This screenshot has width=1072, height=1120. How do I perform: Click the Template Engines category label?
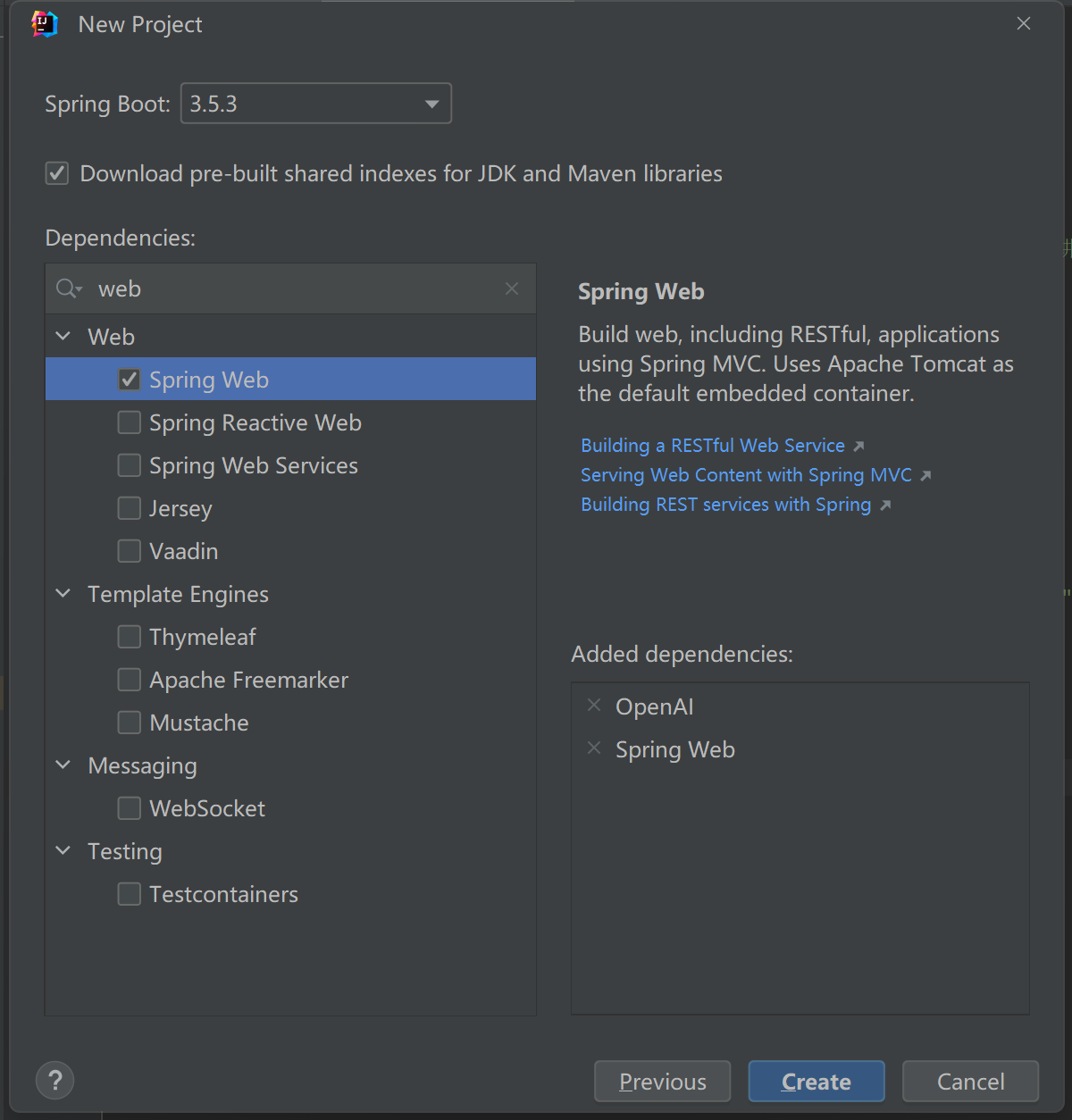coord(178,594)
